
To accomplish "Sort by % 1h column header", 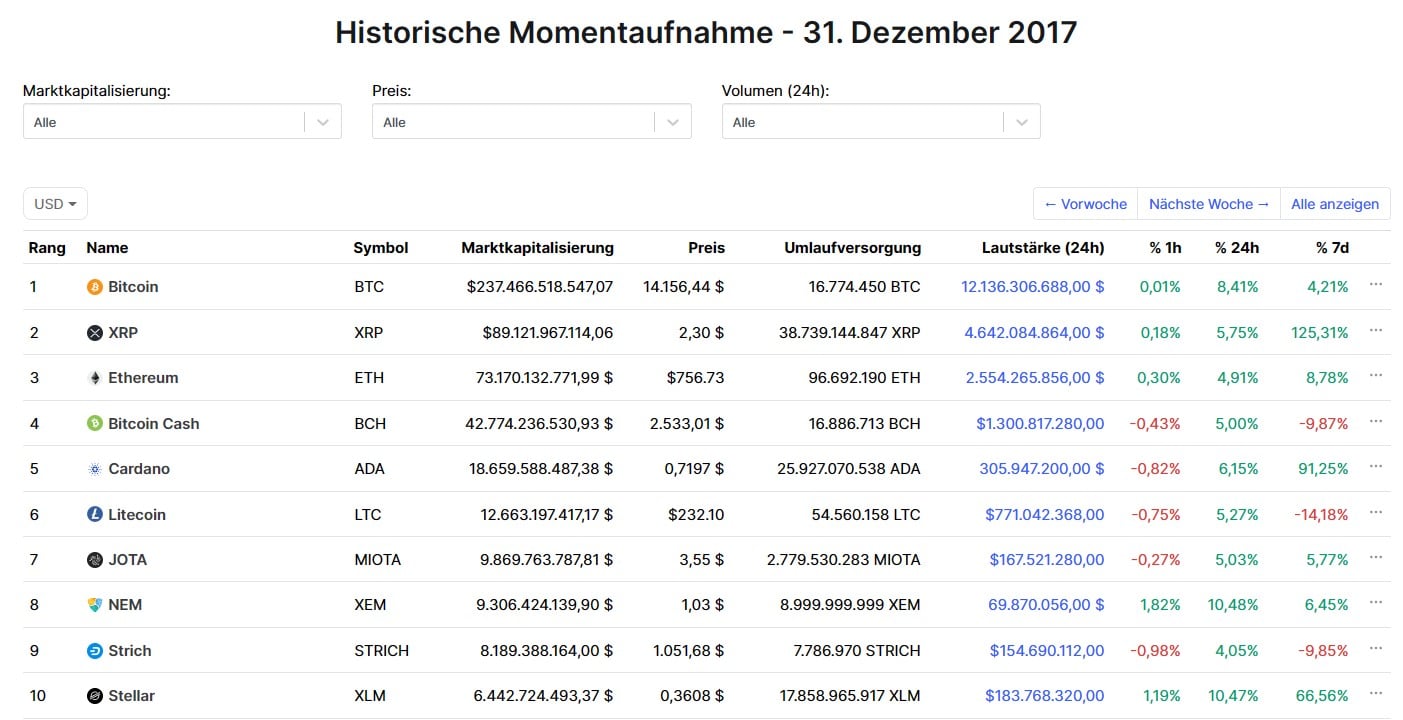I will pos(1164,248).
